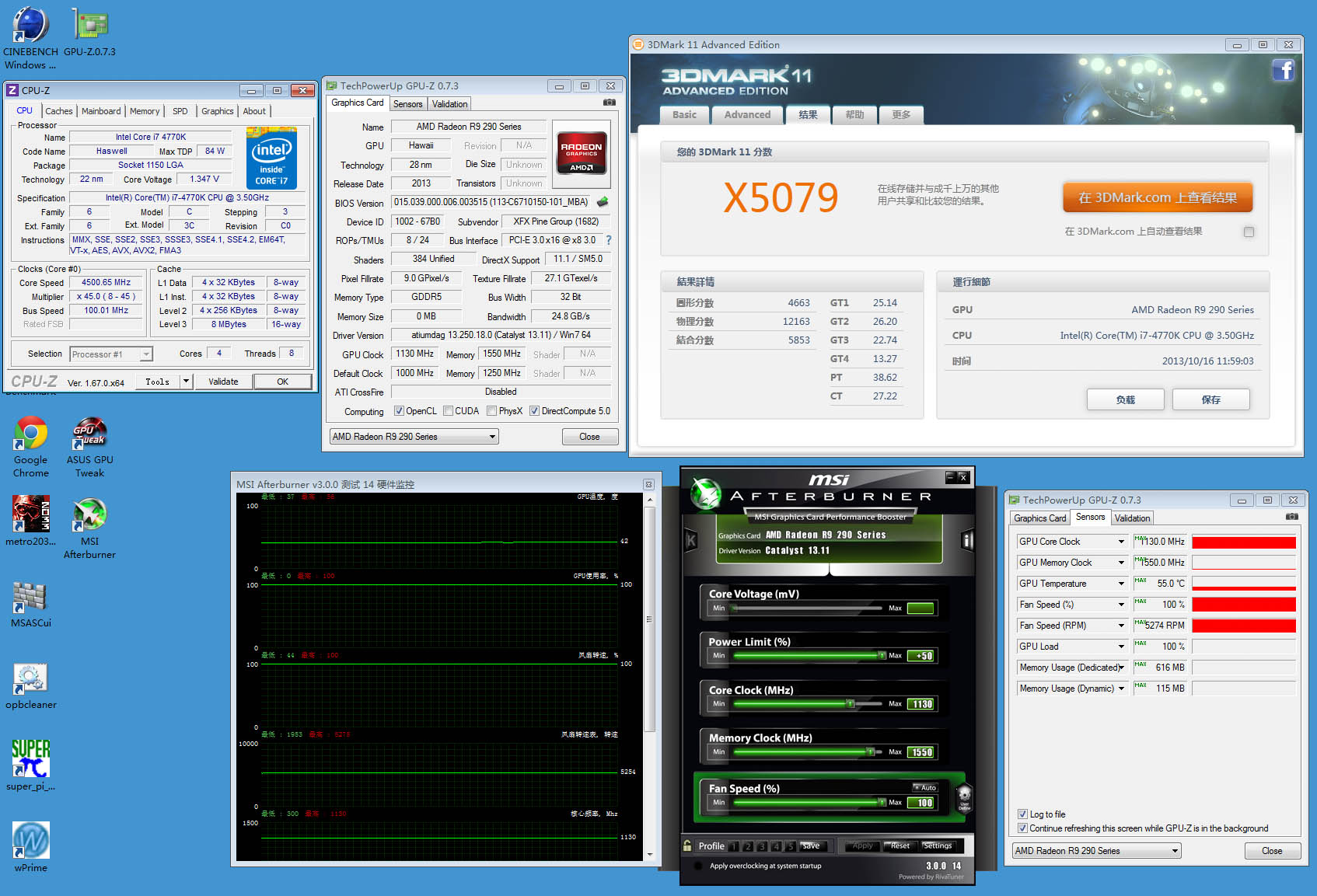Expand the CPU-Z Tools dropdown arrow

[x=186, y=382]
